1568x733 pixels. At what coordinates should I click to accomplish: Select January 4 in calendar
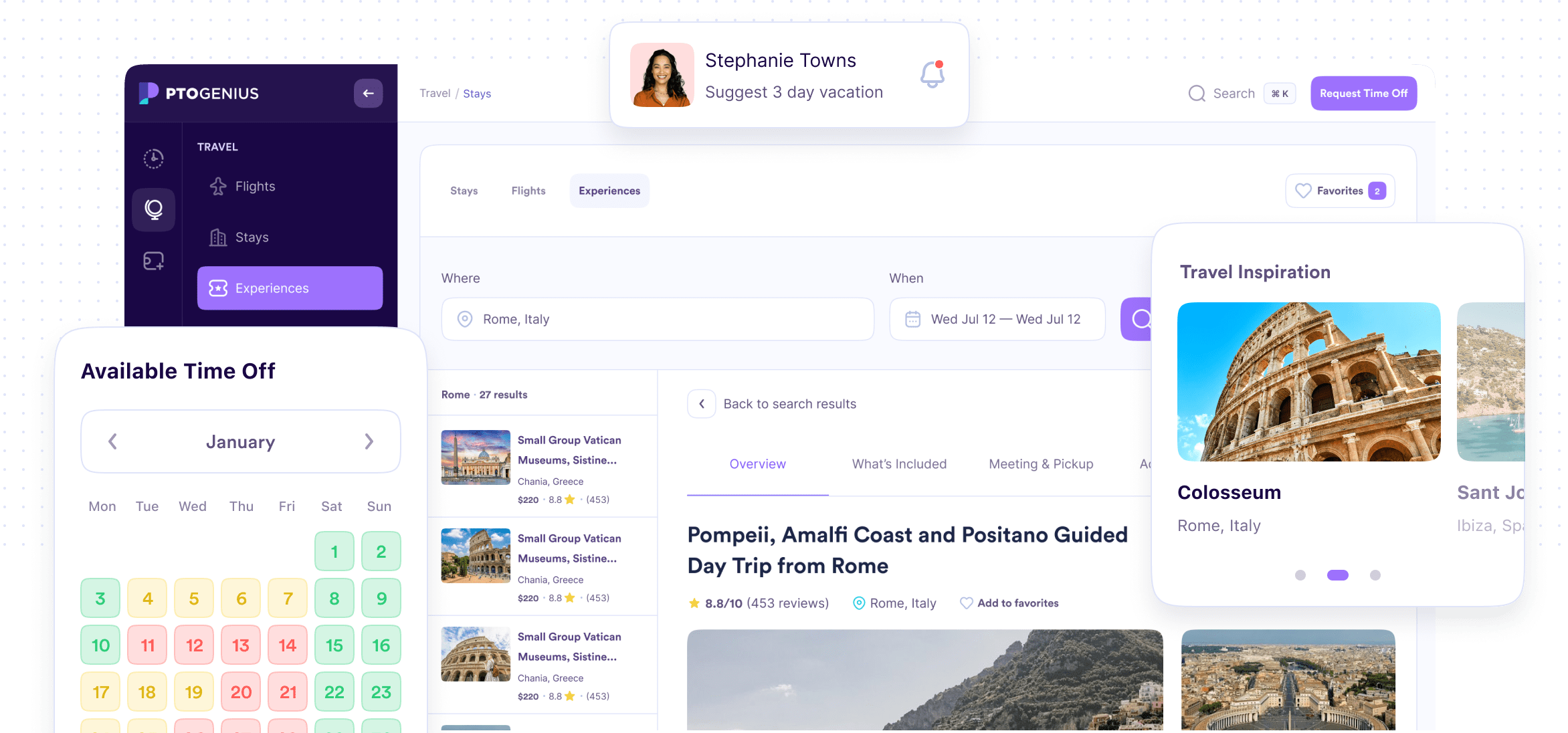tap(147, 598)
